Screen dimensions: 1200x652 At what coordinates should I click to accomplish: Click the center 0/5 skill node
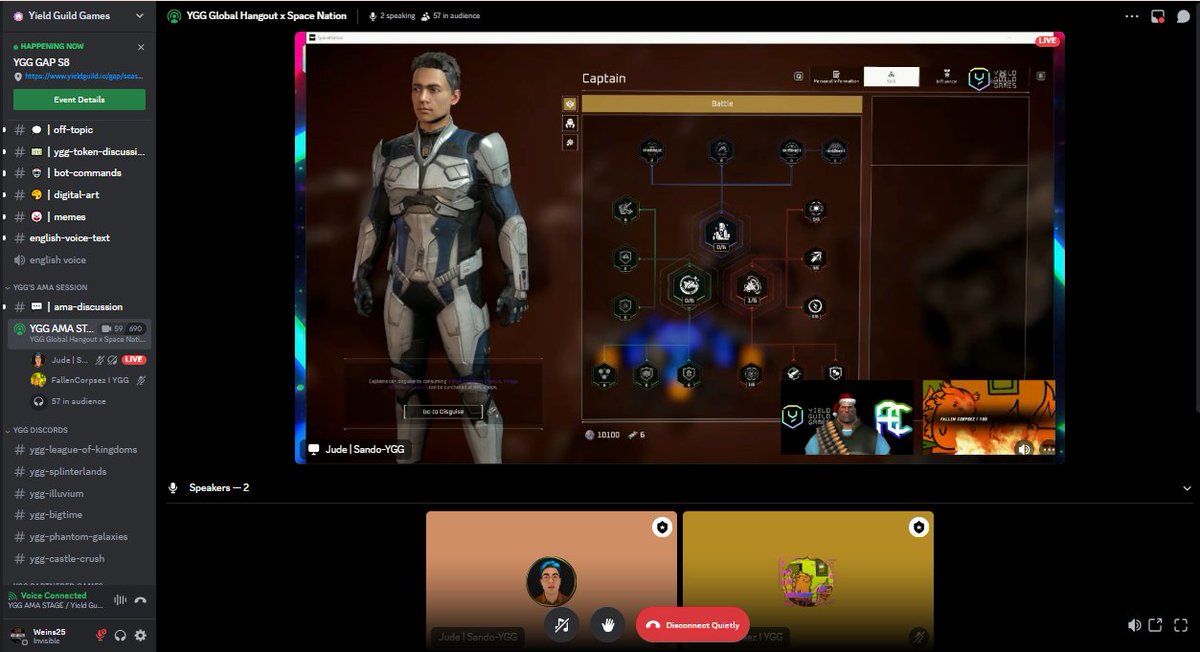pos(689,287)
